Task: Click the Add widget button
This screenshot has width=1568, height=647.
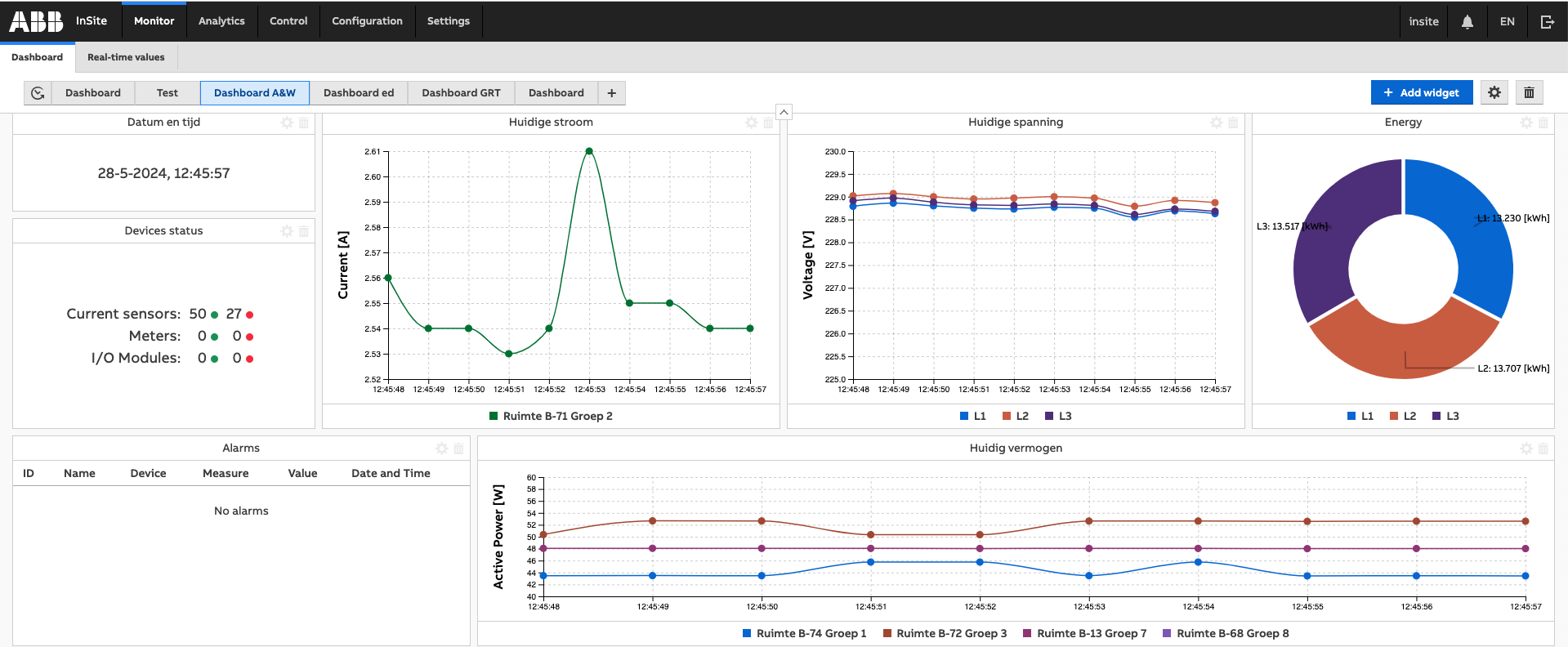Action: click(x=1421, y=93)
